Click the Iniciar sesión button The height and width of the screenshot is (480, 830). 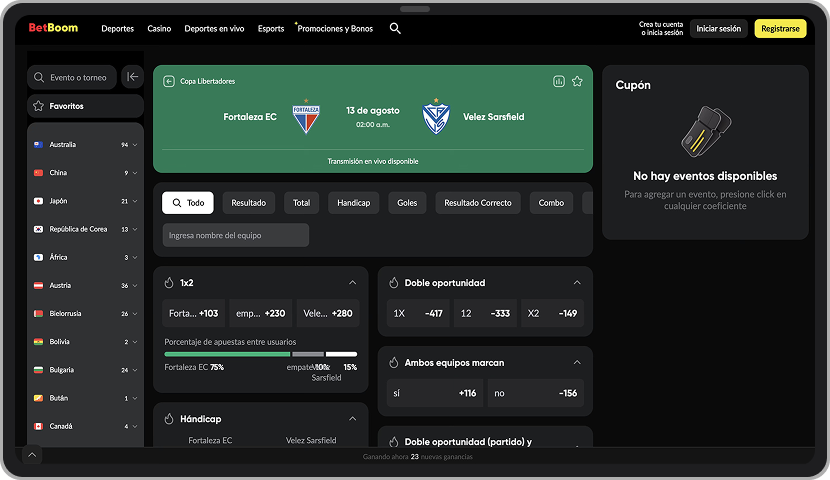click(x=718, y=29)
